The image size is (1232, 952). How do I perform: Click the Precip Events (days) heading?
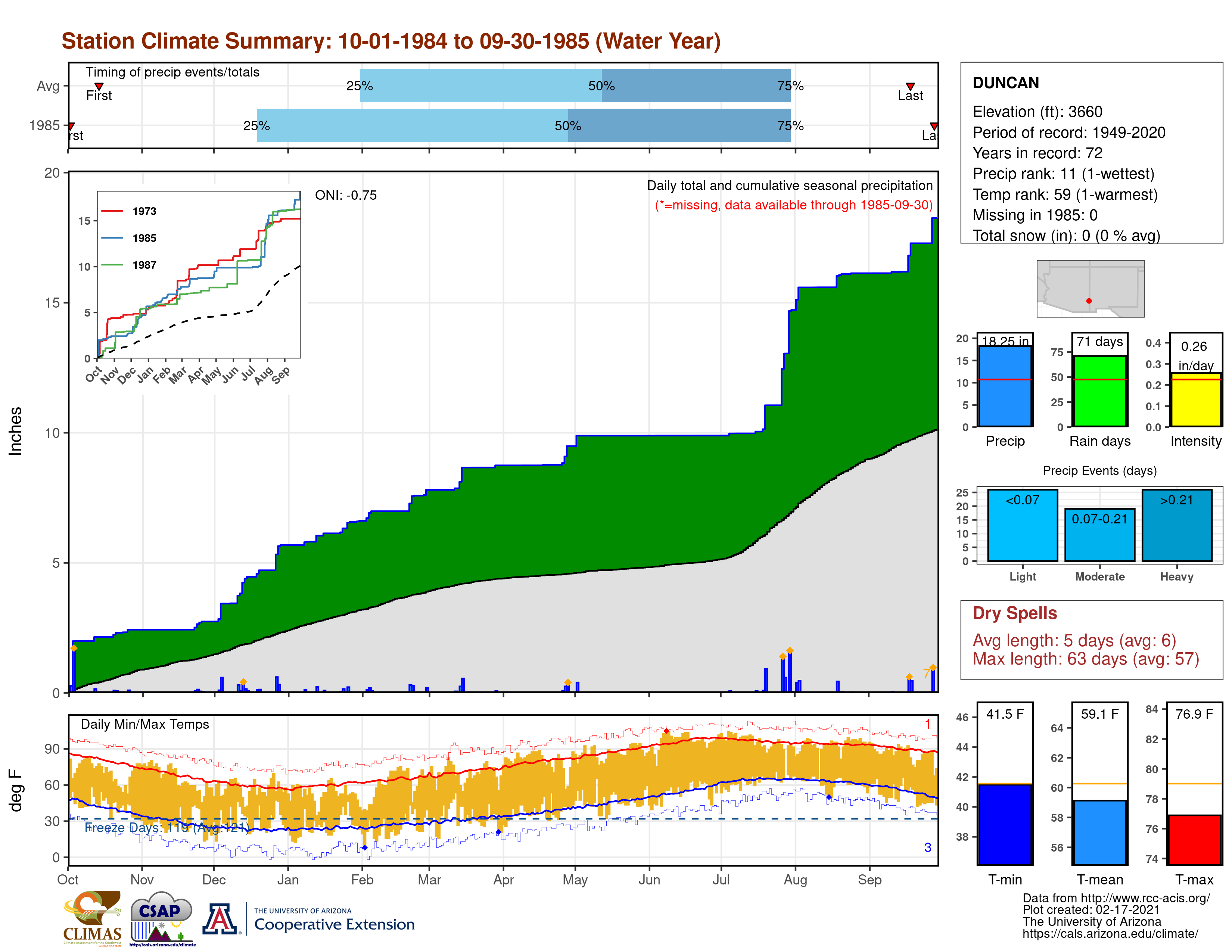[x=1099, y=470]
